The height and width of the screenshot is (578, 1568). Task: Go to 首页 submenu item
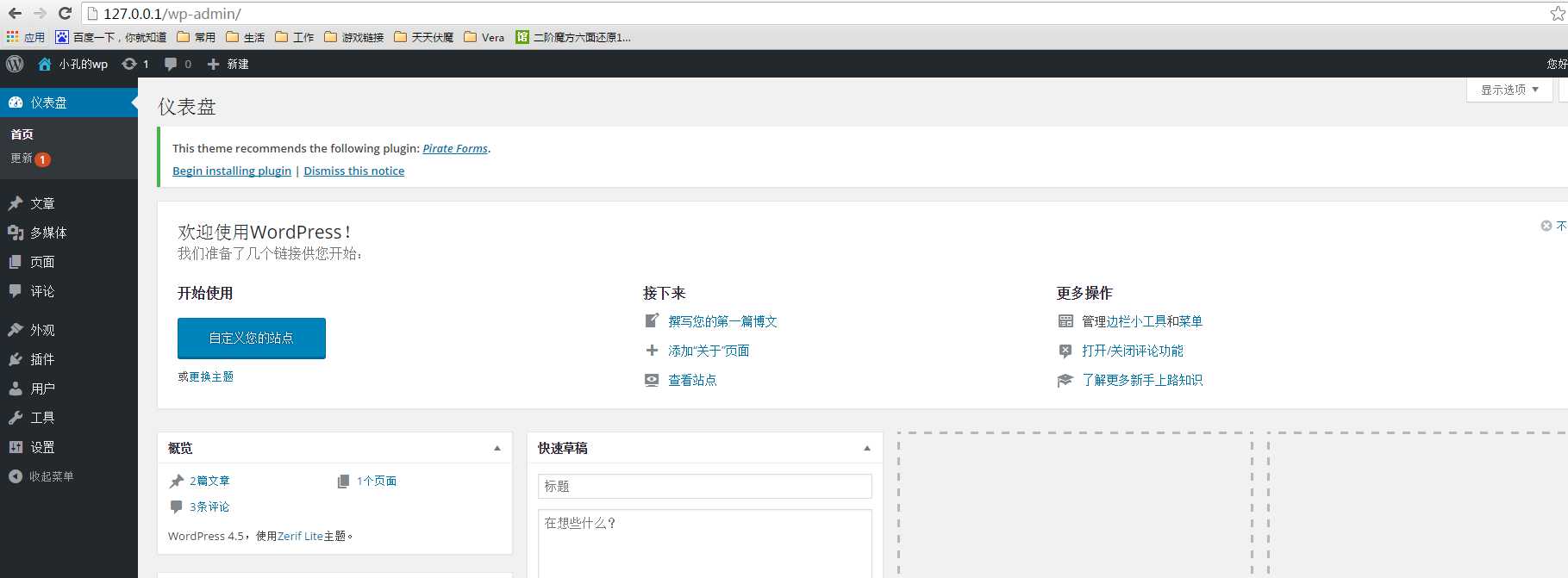tap(22, 134)
